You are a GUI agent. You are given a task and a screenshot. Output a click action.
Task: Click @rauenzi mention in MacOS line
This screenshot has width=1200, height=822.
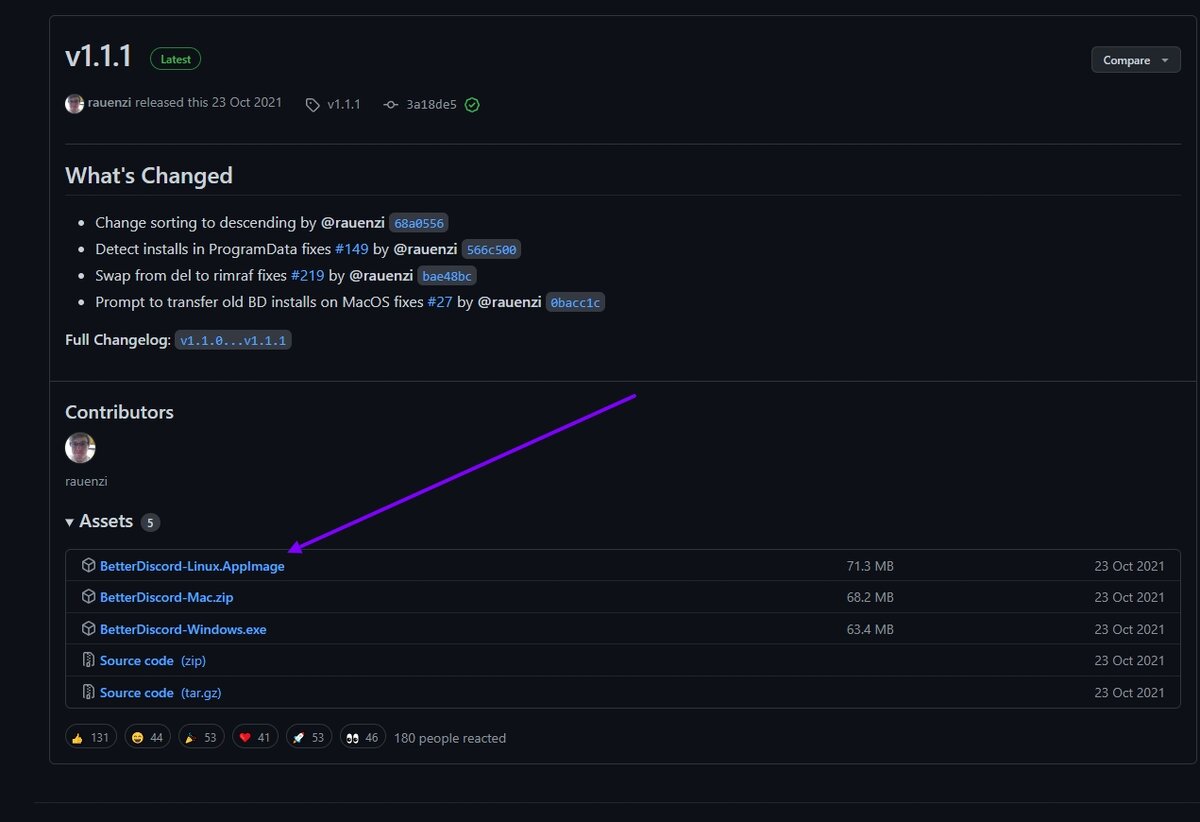point(510,301)
